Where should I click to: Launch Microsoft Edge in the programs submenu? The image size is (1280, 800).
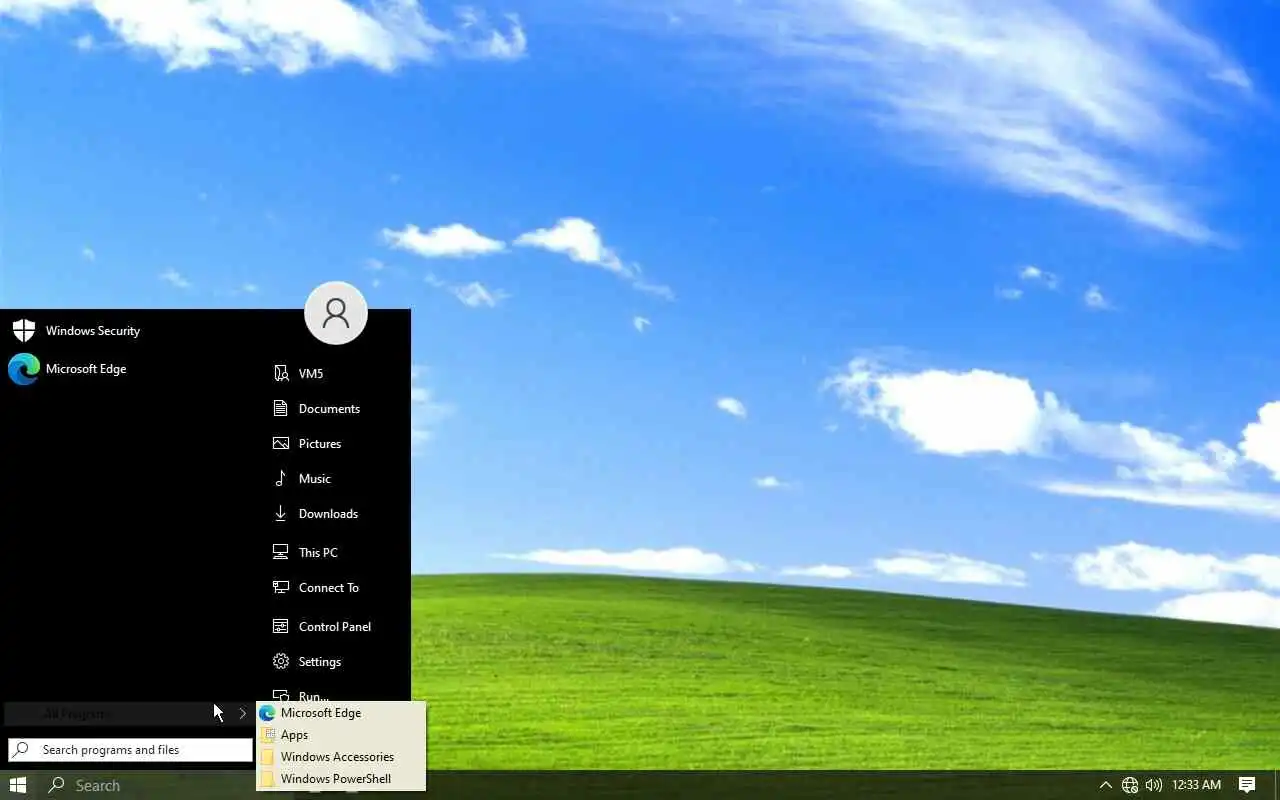coord(341,713)
